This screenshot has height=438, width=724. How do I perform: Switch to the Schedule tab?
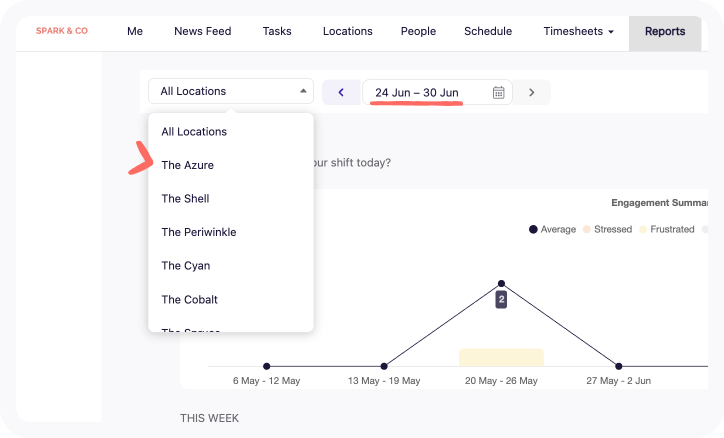pos(488,31)
